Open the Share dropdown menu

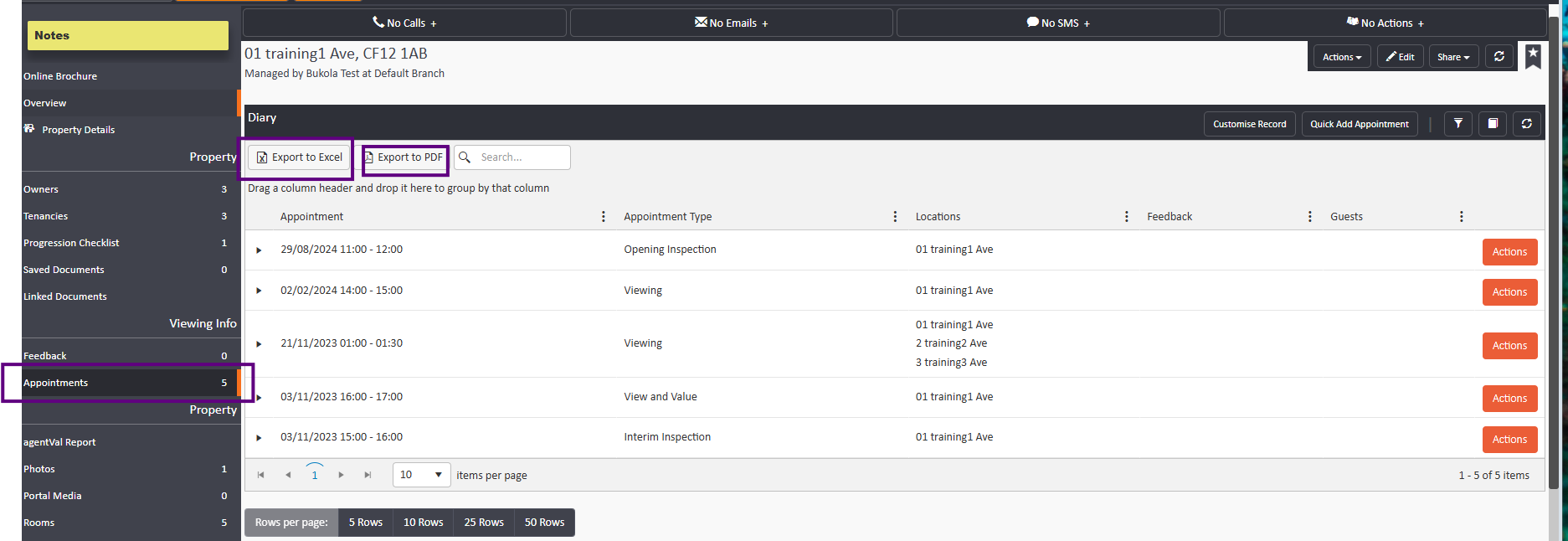1453,57
